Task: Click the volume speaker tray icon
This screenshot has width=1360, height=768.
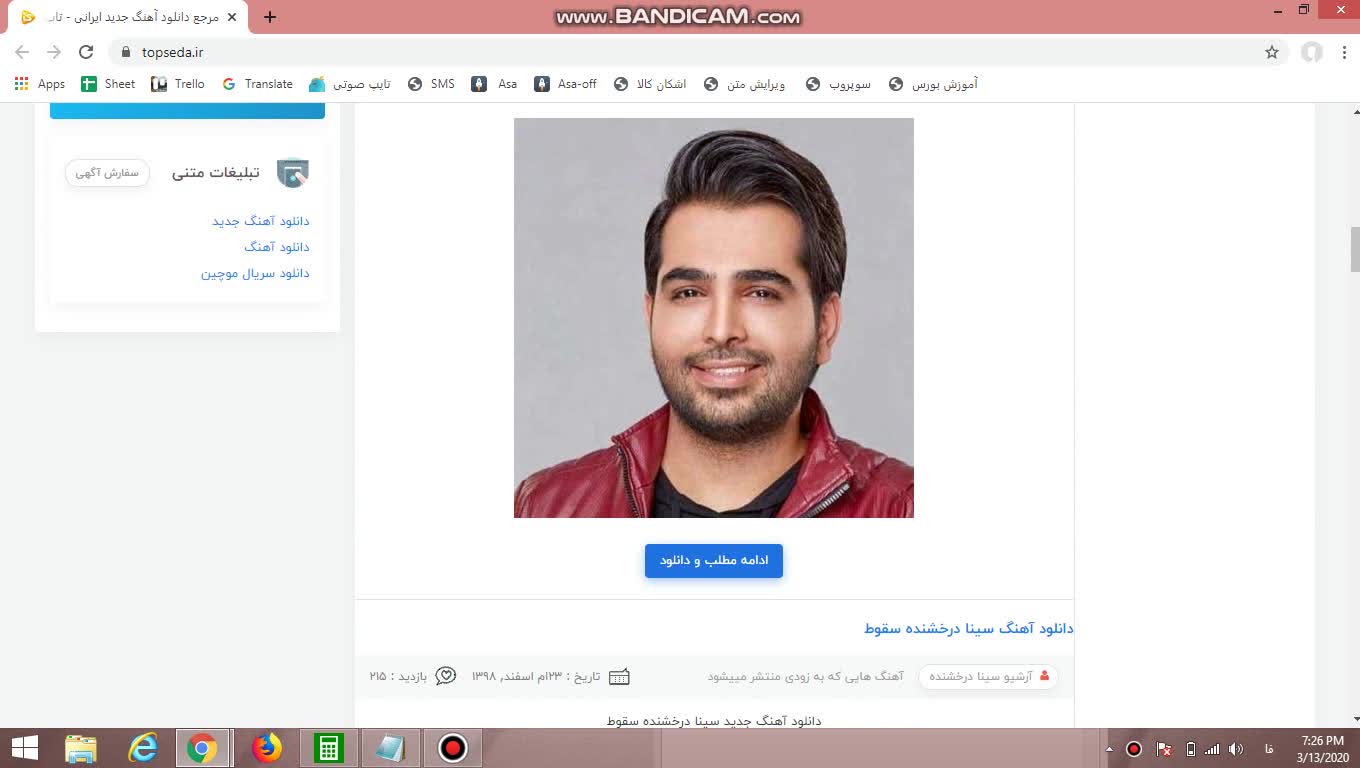Action: [x=1236, y=749]
